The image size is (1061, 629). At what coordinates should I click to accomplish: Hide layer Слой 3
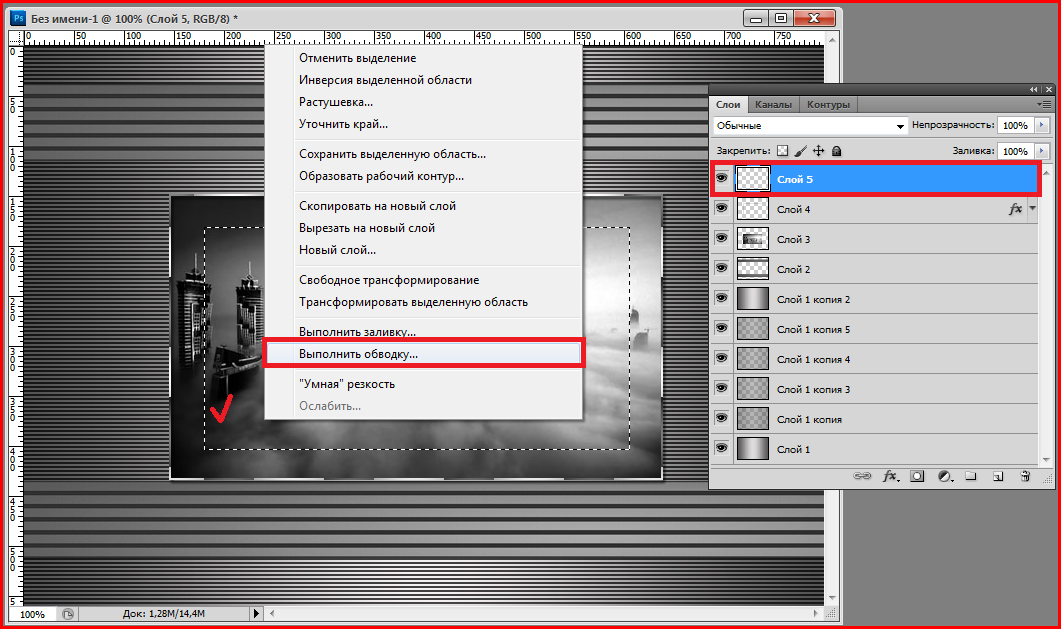point(721,238)
